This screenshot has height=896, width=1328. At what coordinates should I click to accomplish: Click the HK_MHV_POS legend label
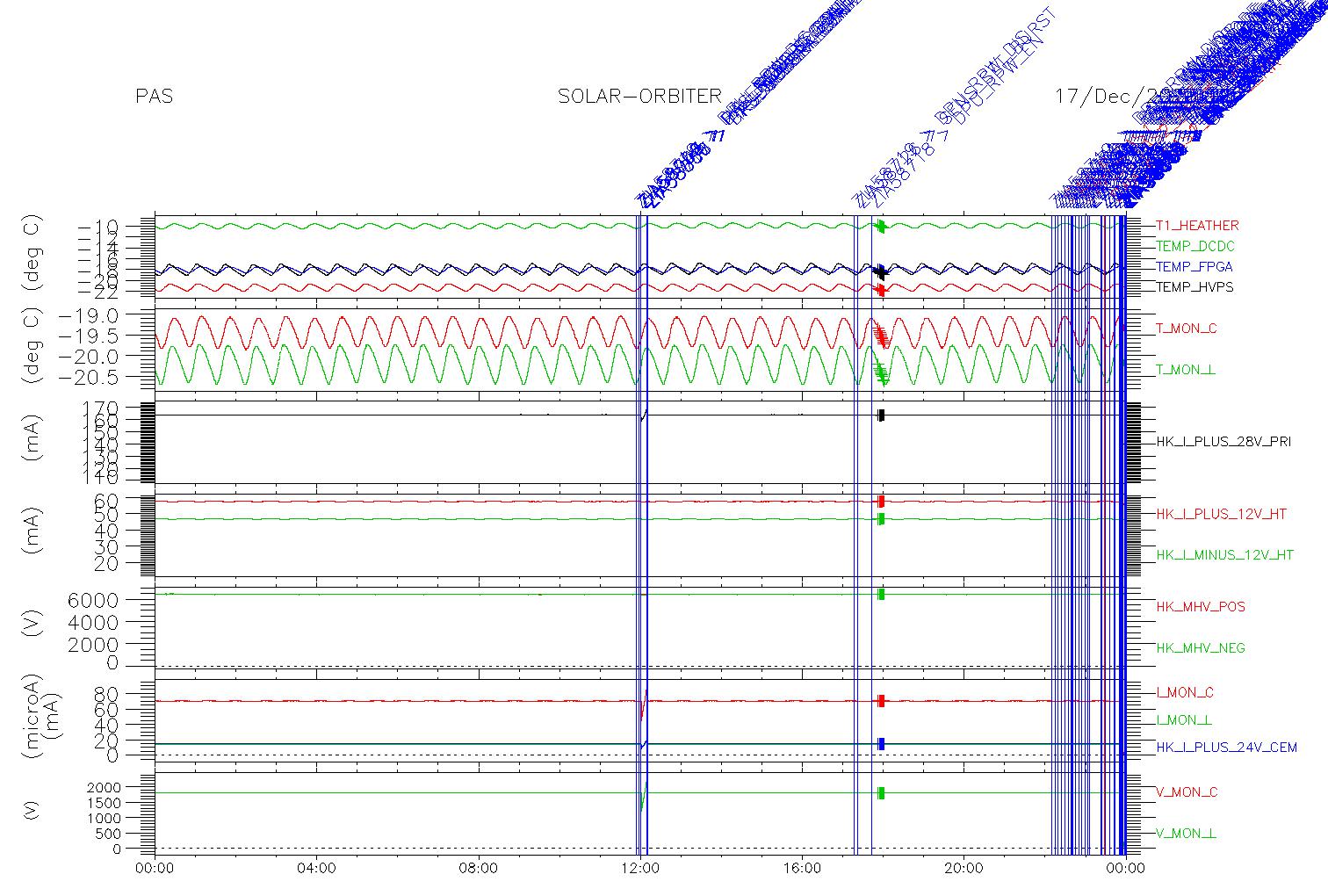pyautogui.click(x=1201, y=607)
